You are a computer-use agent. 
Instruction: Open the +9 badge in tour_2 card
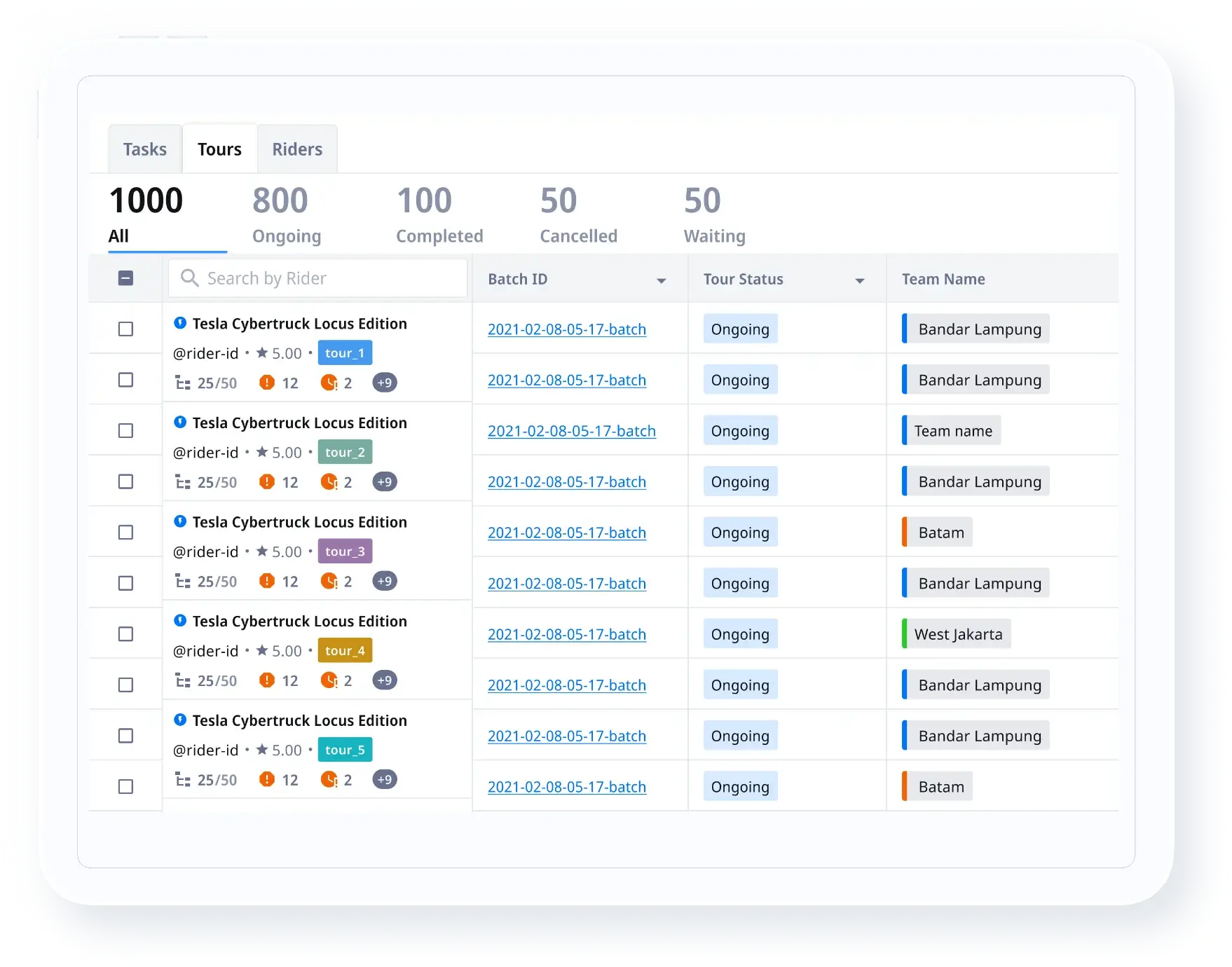(x=385, y=482)
